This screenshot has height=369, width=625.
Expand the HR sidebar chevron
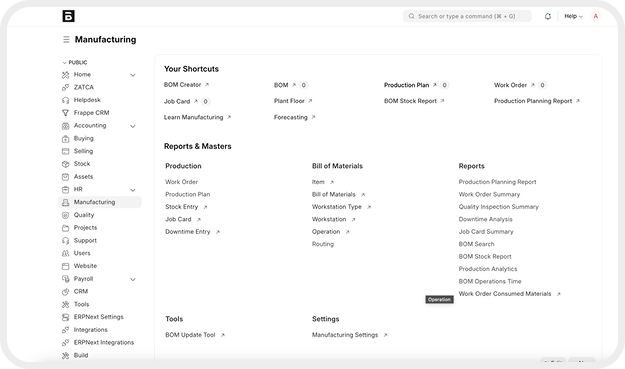click(133, 190)
